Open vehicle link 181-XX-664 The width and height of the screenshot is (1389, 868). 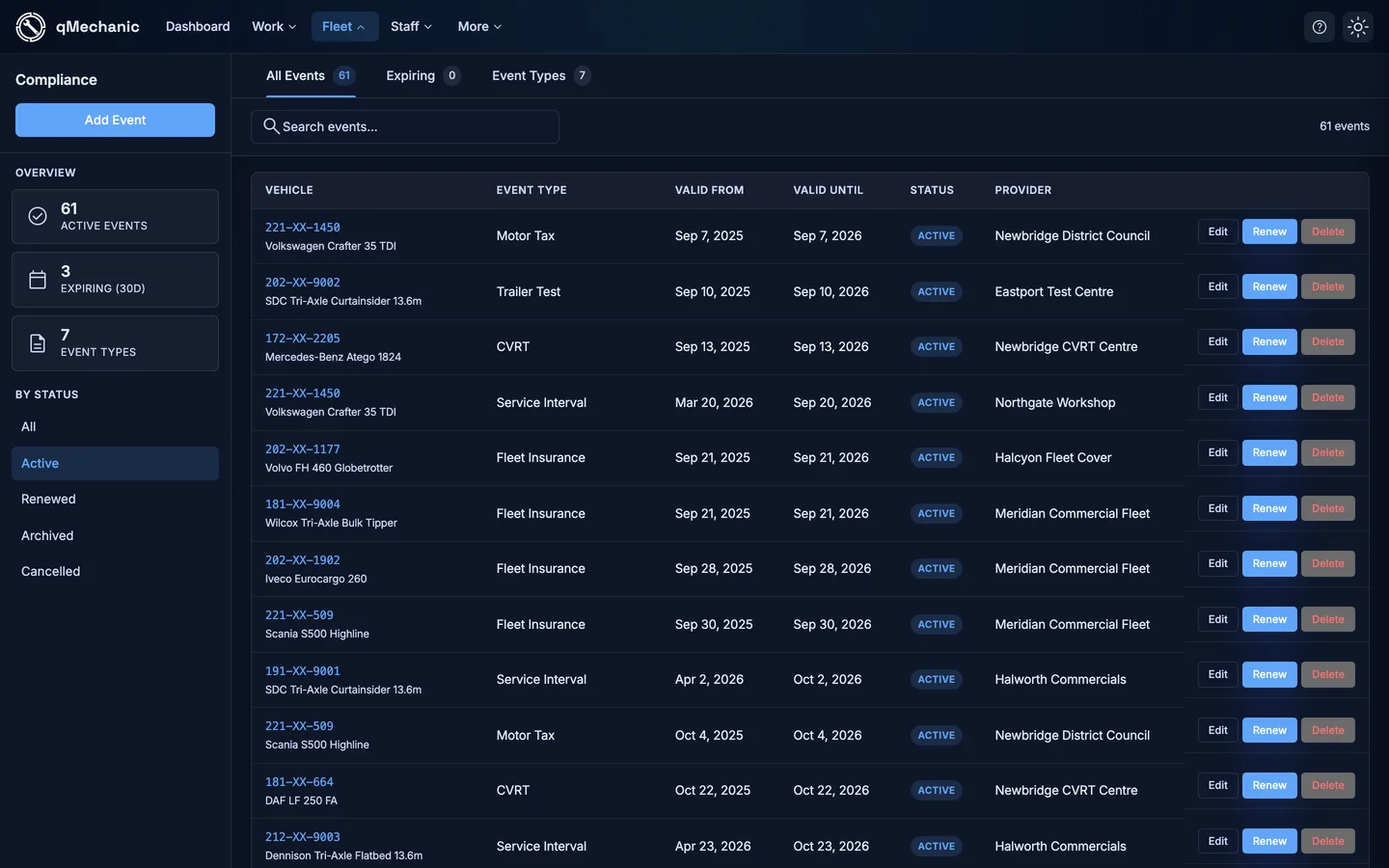click(x=299, y=782)
